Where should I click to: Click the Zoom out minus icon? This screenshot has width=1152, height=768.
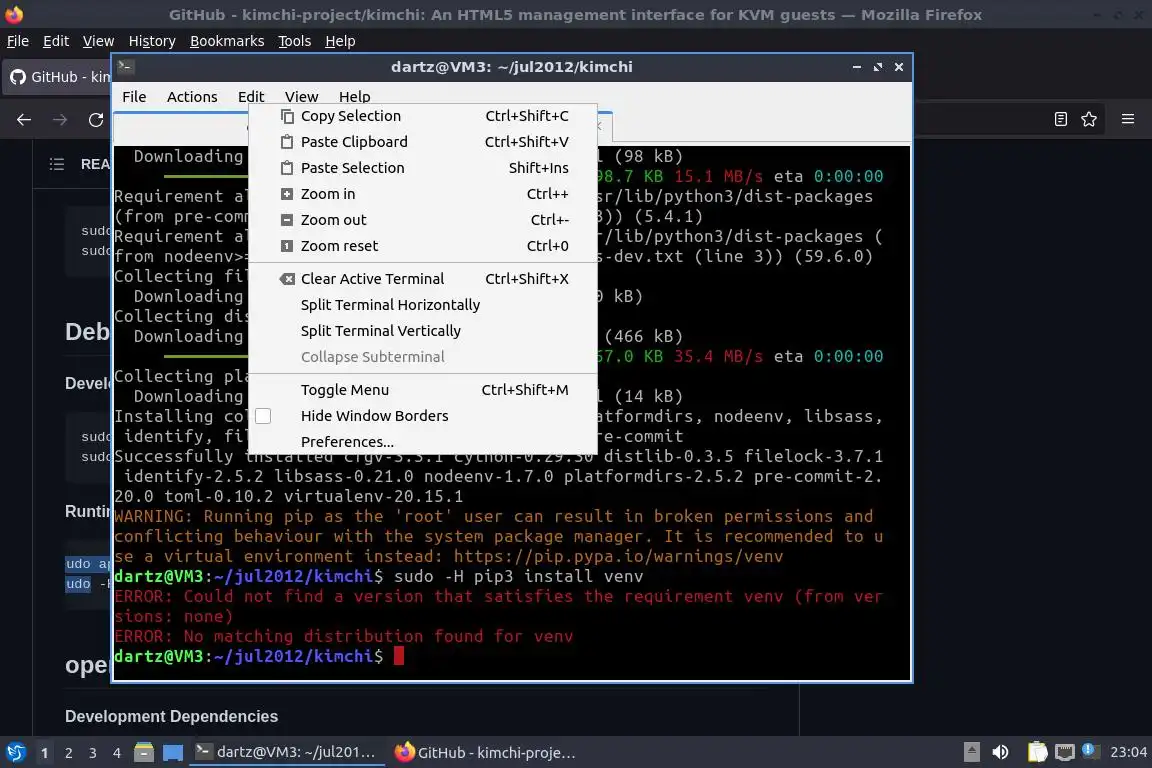(287, 220)
